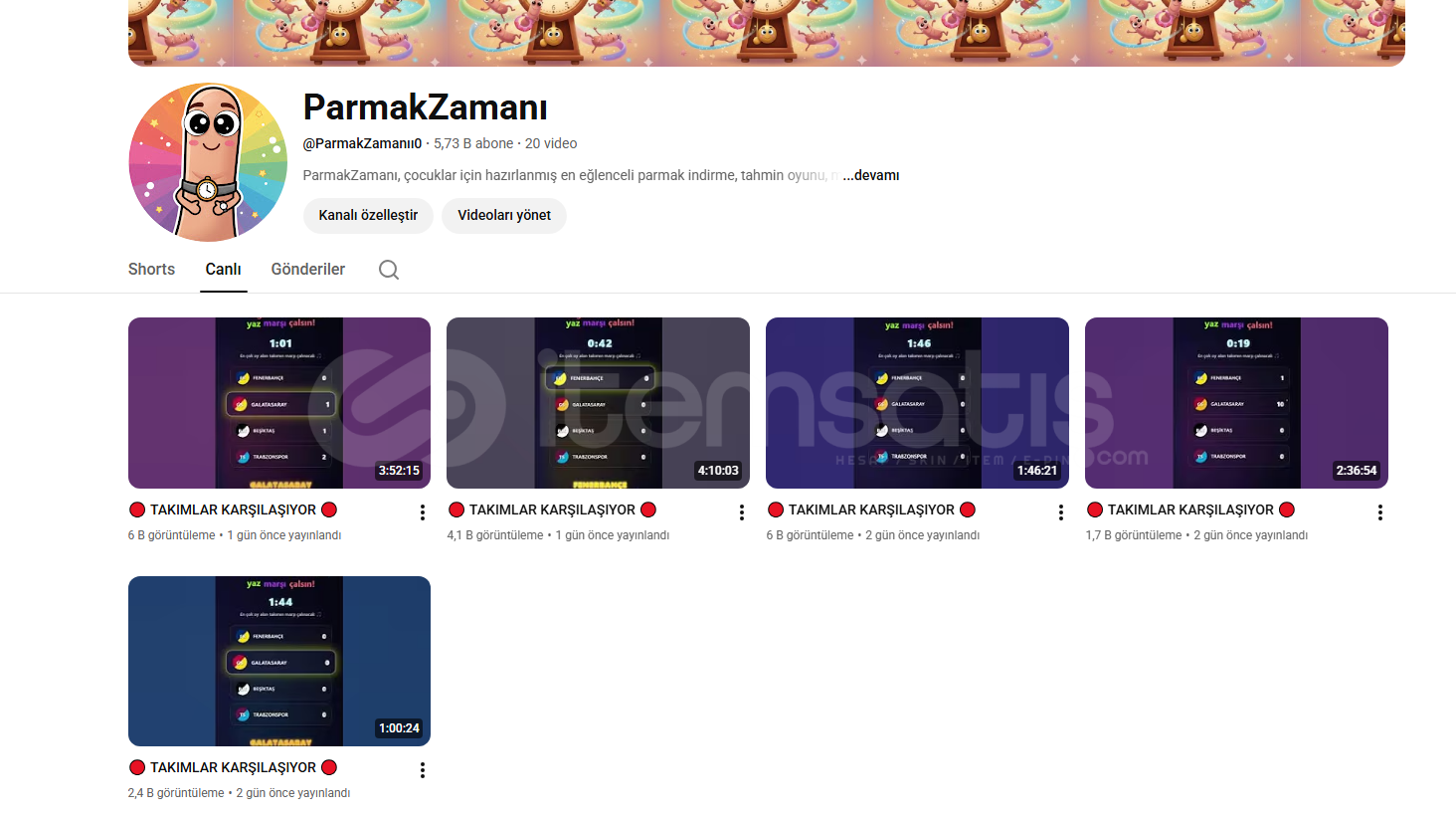Open options menu for the 4:10:03 video
The image size is (1456, 816).
(742, 512)
